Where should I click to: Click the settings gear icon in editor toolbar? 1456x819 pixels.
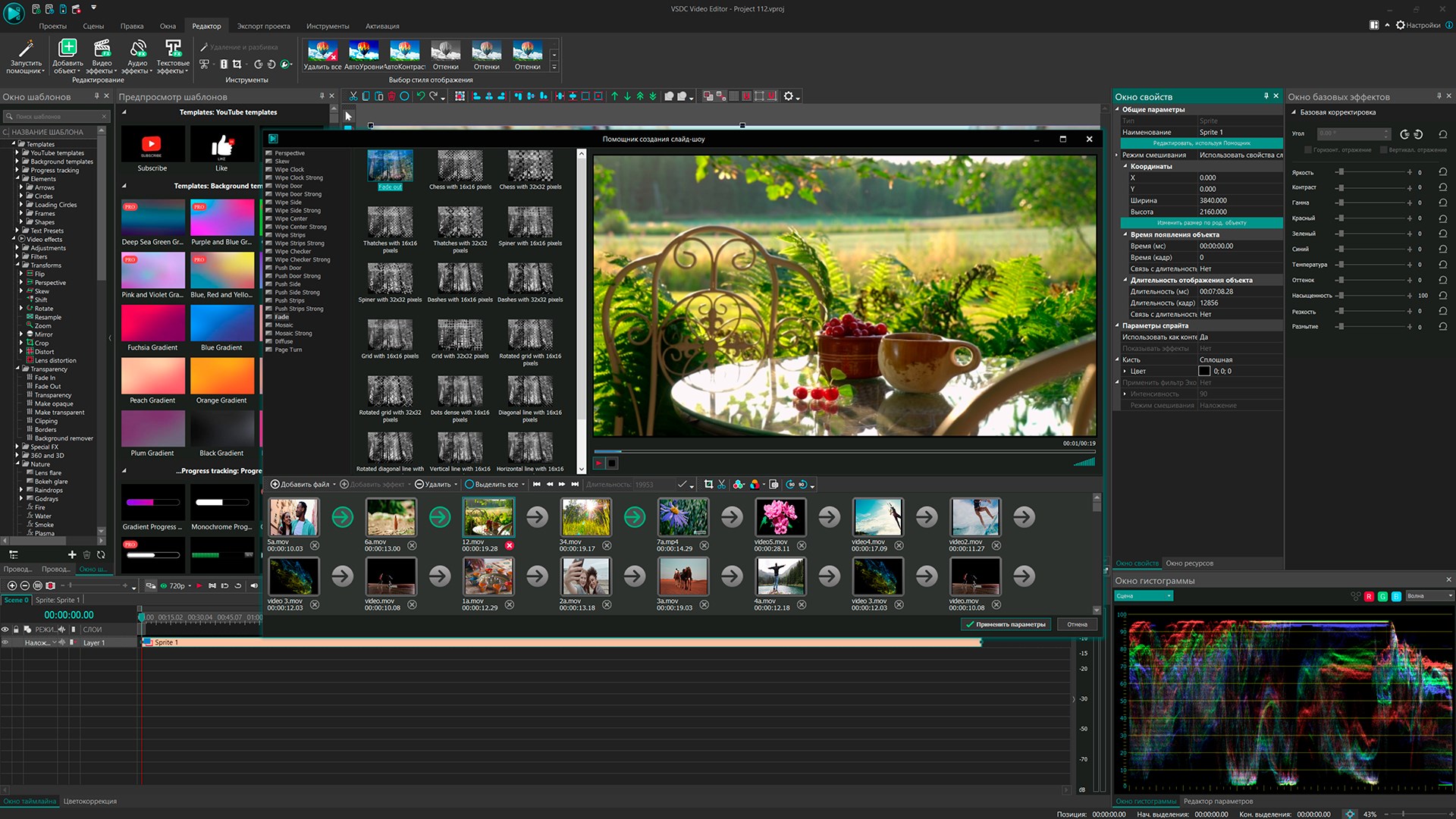point(789,96)
